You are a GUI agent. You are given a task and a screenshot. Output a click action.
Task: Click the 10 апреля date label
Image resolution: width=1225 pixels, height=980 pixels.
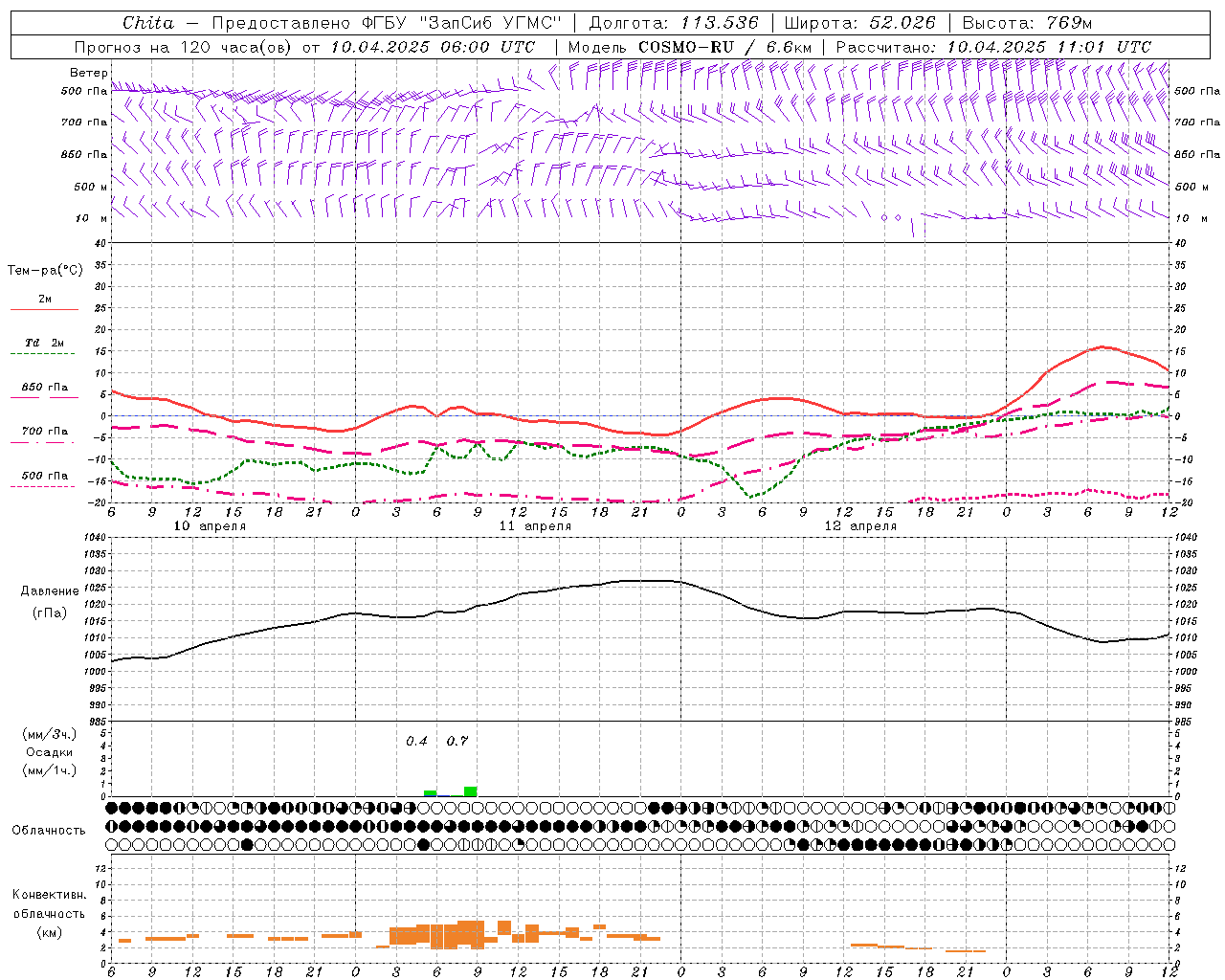click(210, 526)
